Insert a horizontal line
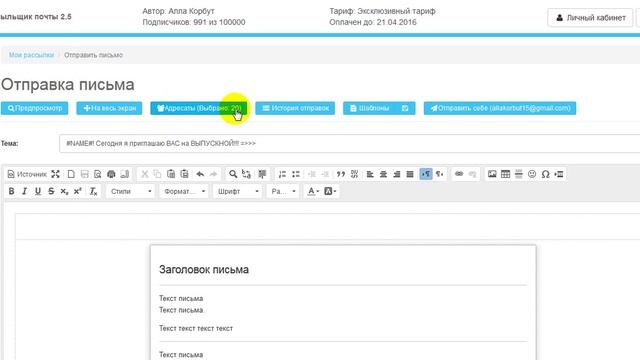The height and width of the screenshot is (360, 640). pyautogui.click(x=519, y=174)
